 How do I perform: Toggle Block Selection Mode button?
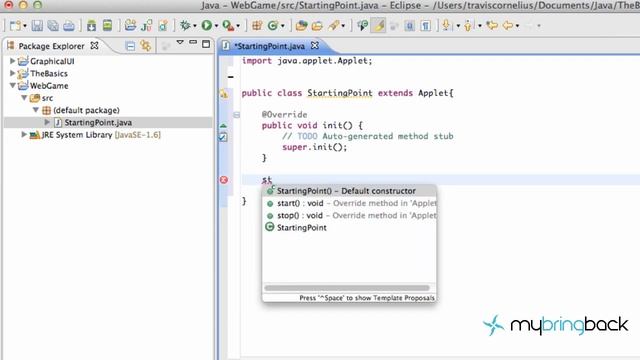pyautogui.click(x=409, y=26)
